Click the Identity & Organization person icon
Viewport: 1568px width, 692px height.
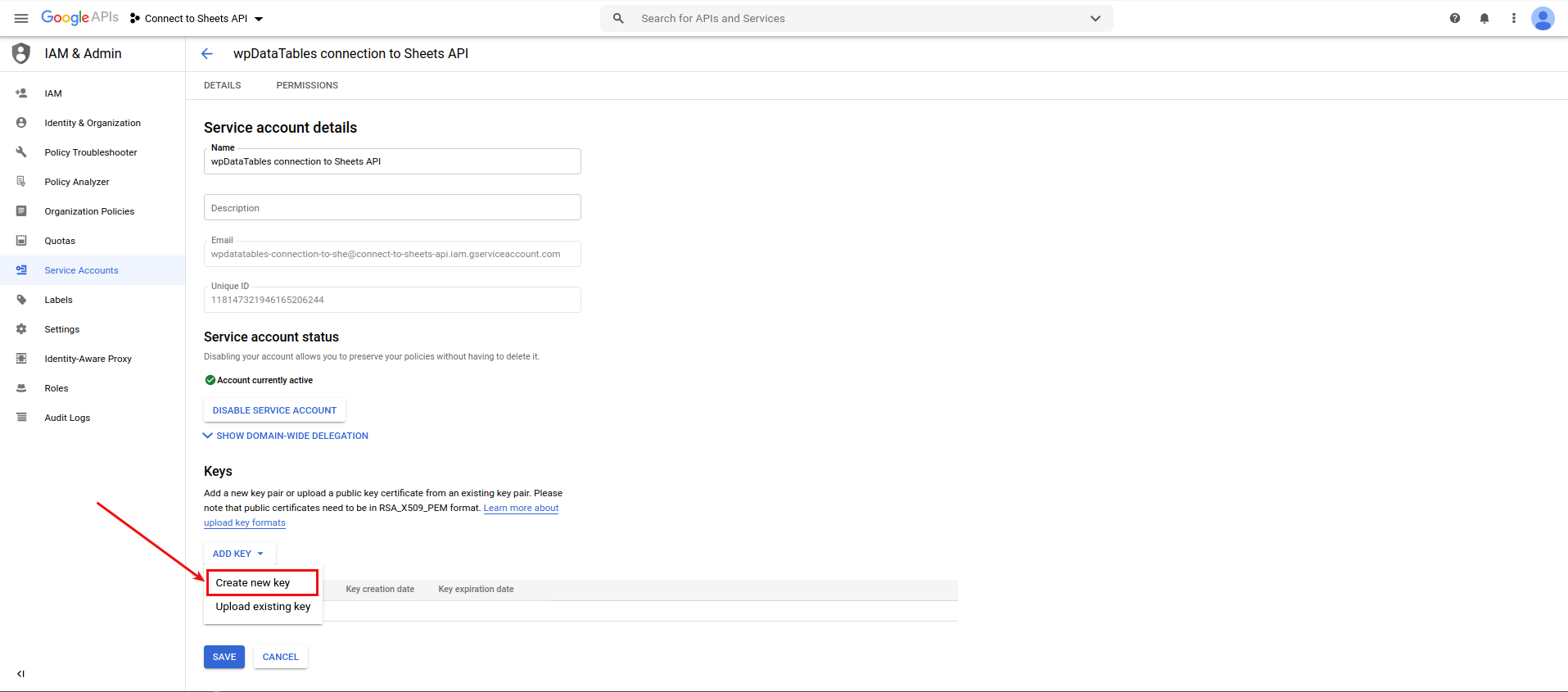pos(21,123)
